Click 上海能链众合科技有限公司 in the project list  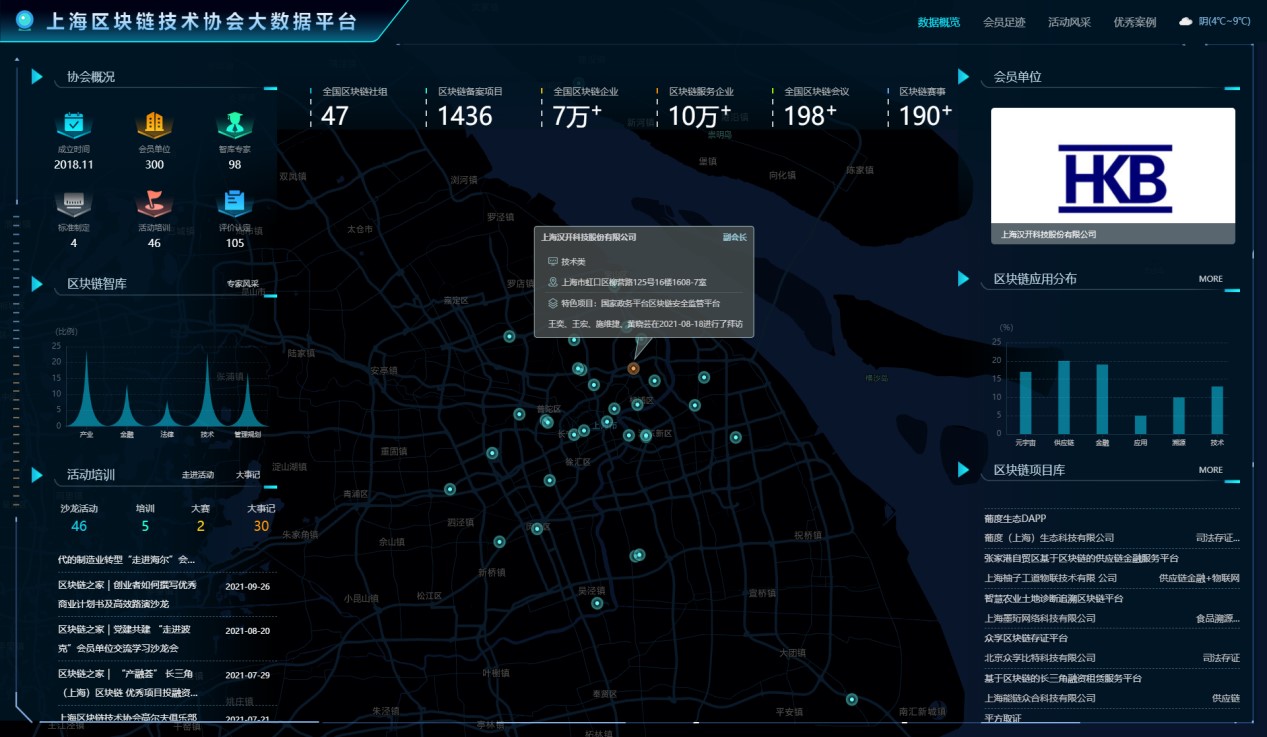pos(1040,698)
